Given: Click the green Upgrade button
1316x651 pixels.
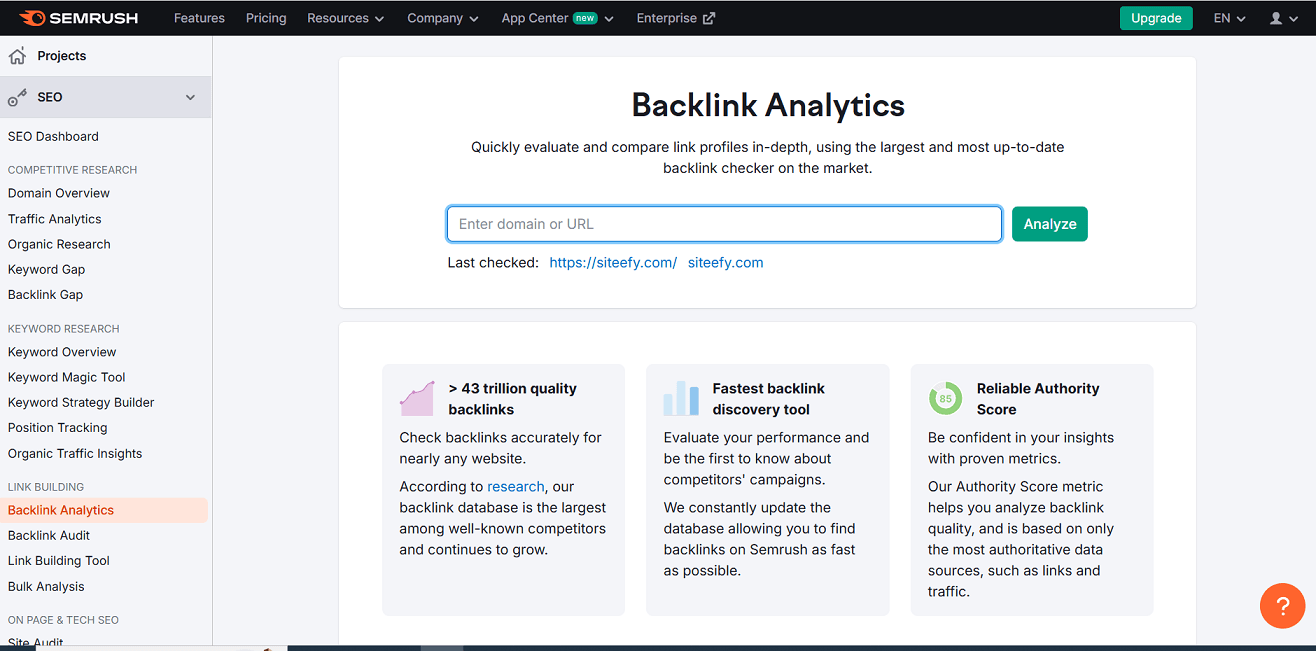Looking at the screenshot, I should [x=1156, y=17].
